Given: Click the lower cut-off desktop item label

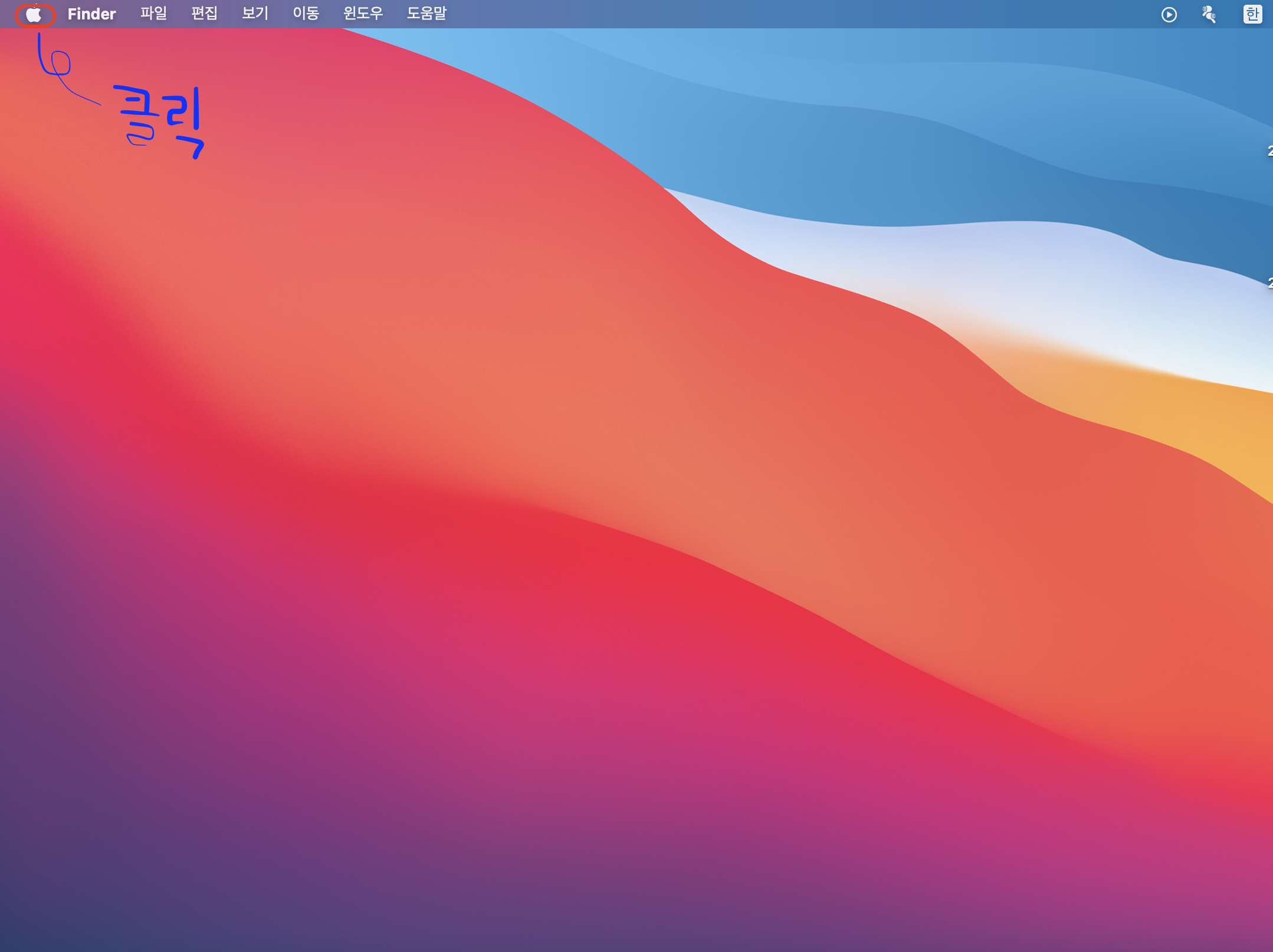Looking at the screenshot, I should [x=1269, y=283].
